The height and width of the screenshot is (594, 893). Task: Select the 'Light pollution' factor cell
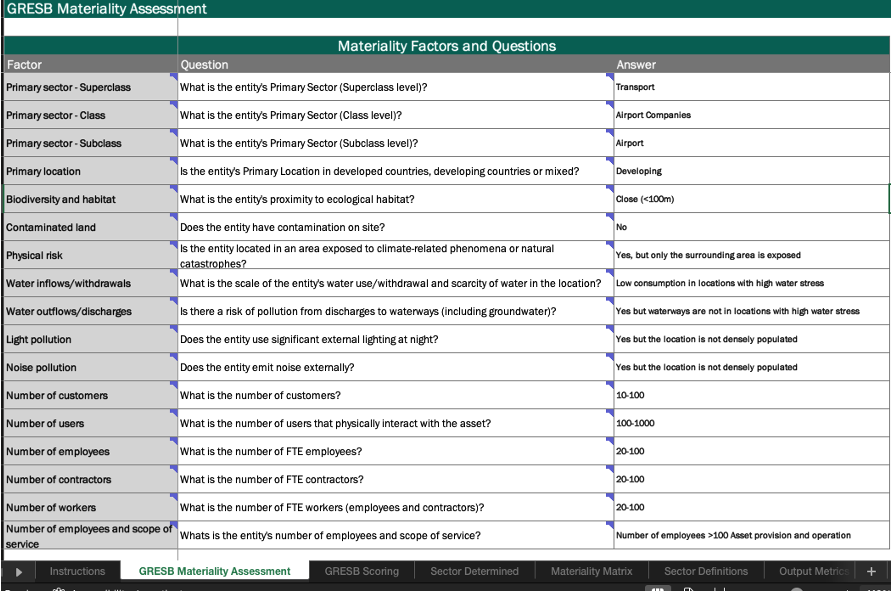91,339
